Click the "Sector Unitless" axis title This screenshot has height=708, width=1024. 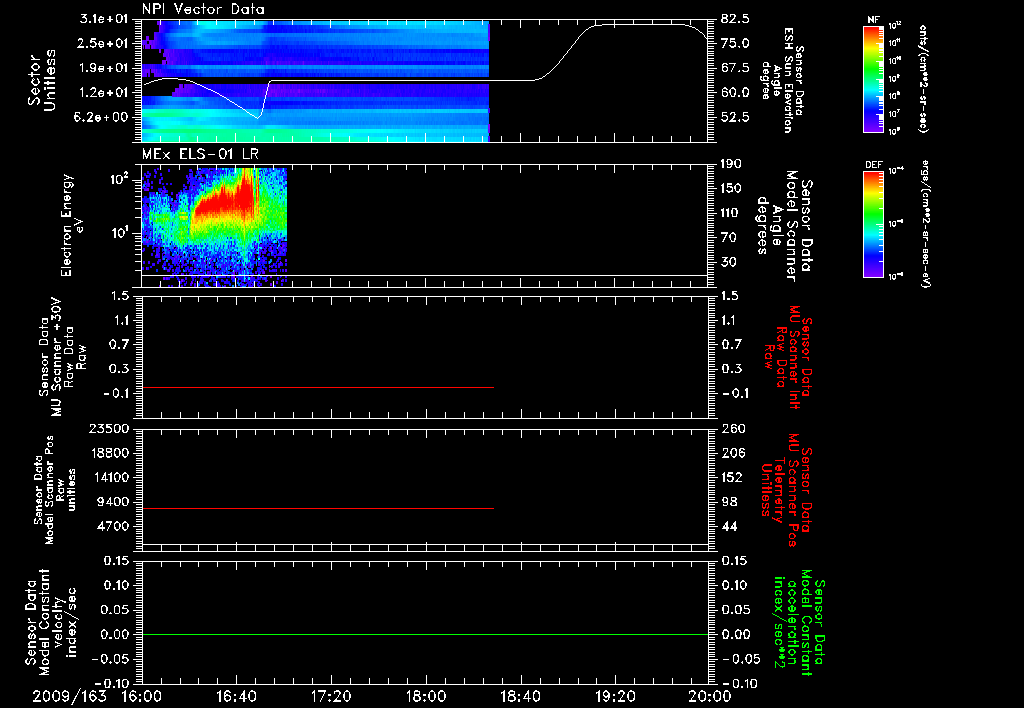42,80
